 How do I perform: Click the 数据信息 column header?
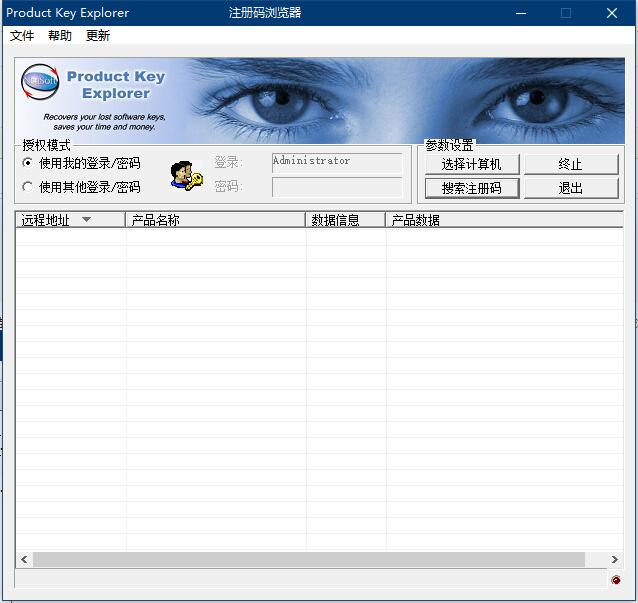click(345, 220)
